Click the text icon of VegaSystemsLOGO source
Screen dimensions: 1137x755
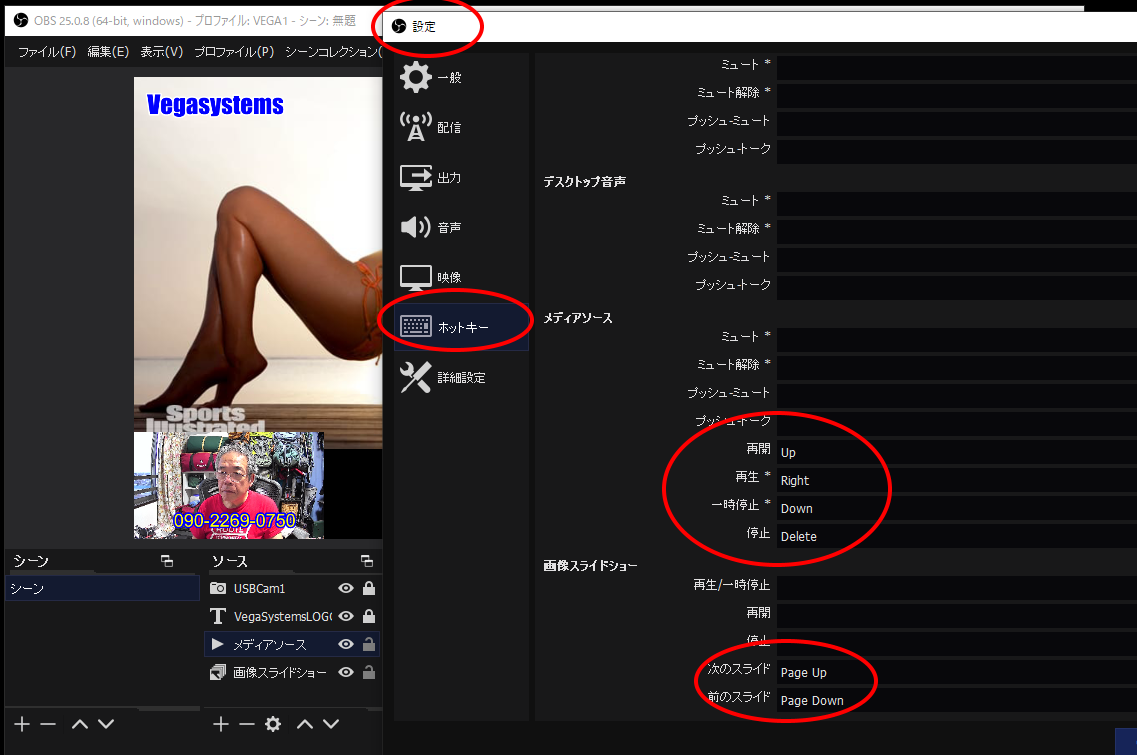pyautogui.click(x=218, y=616)
